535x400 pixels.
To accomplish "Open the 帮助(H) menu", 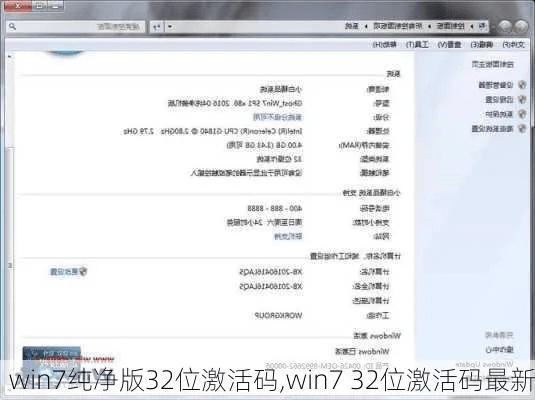I will pyautogui.click(x=385, y=45).
